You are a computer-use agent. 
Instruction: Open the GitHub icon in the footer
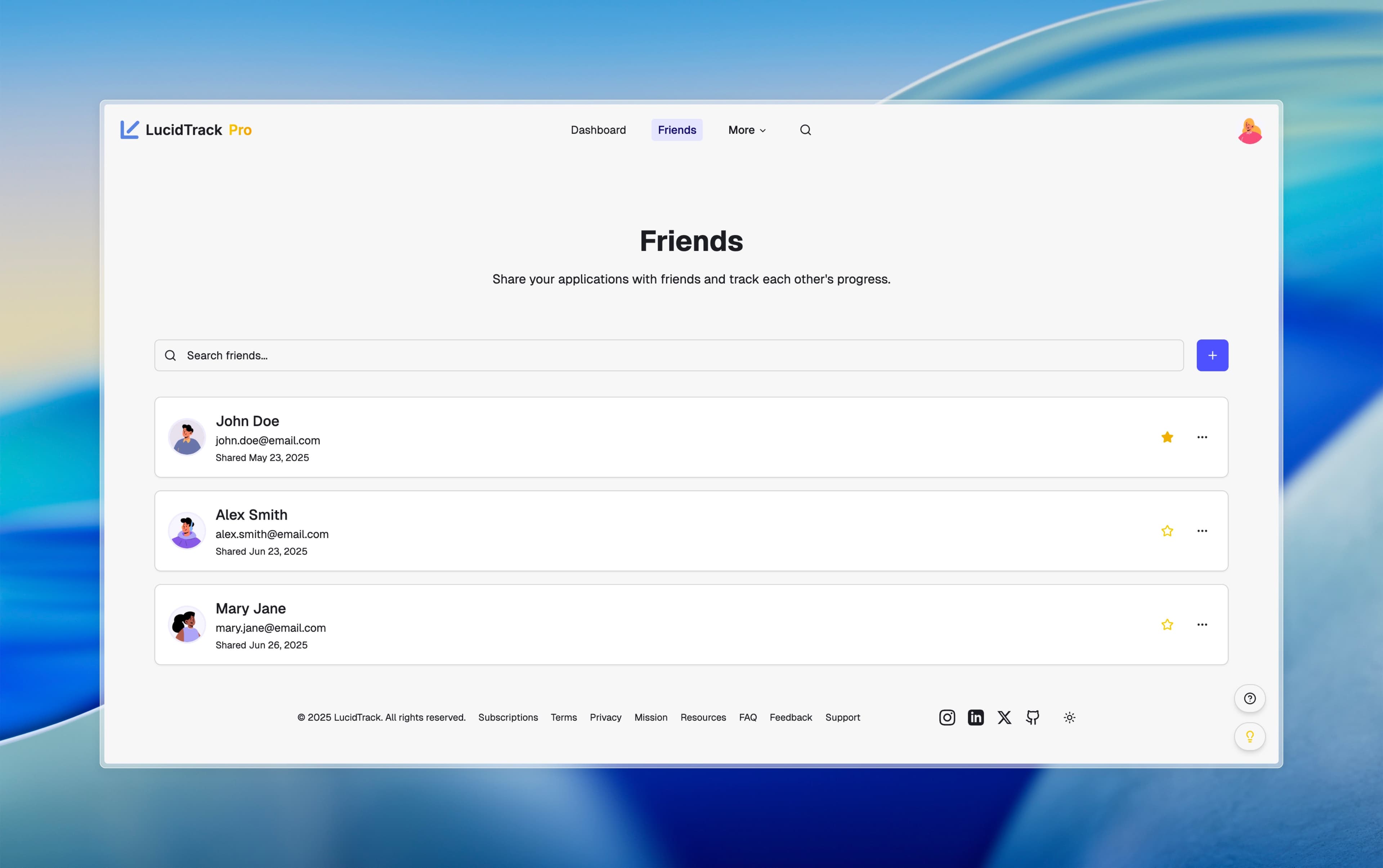pos(1033,717)
